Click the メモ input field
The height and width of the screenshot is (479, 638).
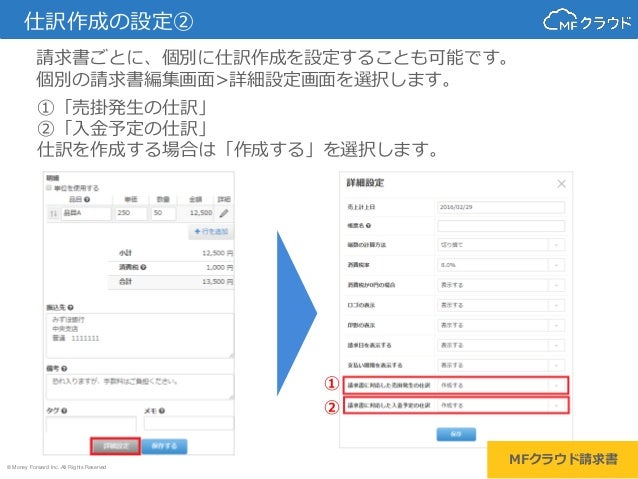[189, 423]
